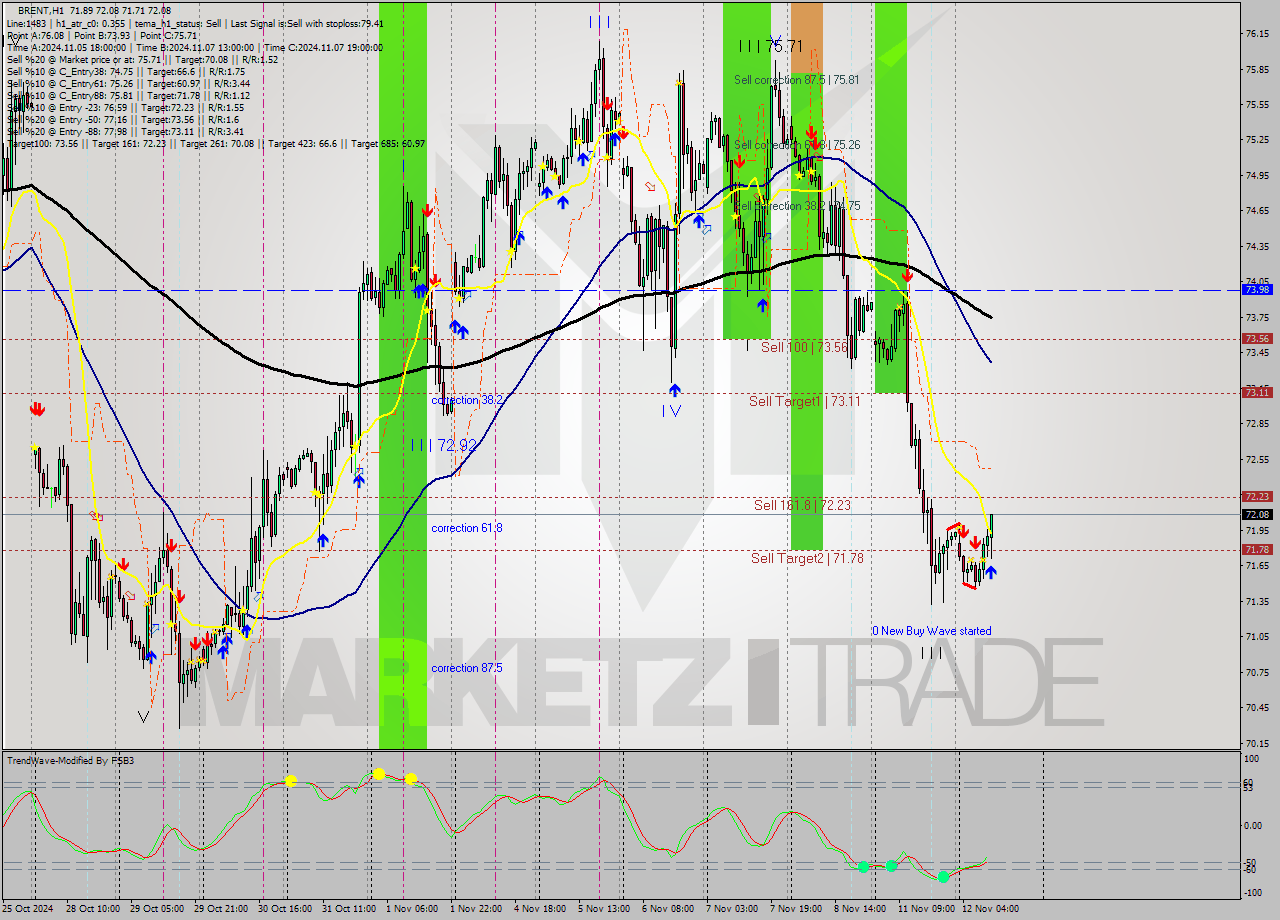Click the 'TrendWave-Modified By FSB3' indicator title

point(70,761)
